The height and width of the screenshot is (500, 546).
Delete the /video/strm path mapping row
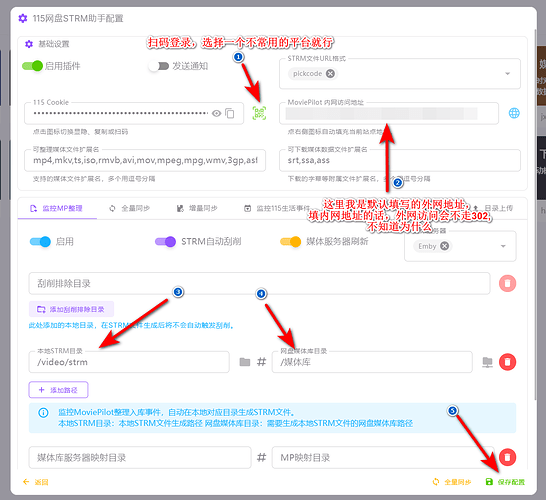507,362
